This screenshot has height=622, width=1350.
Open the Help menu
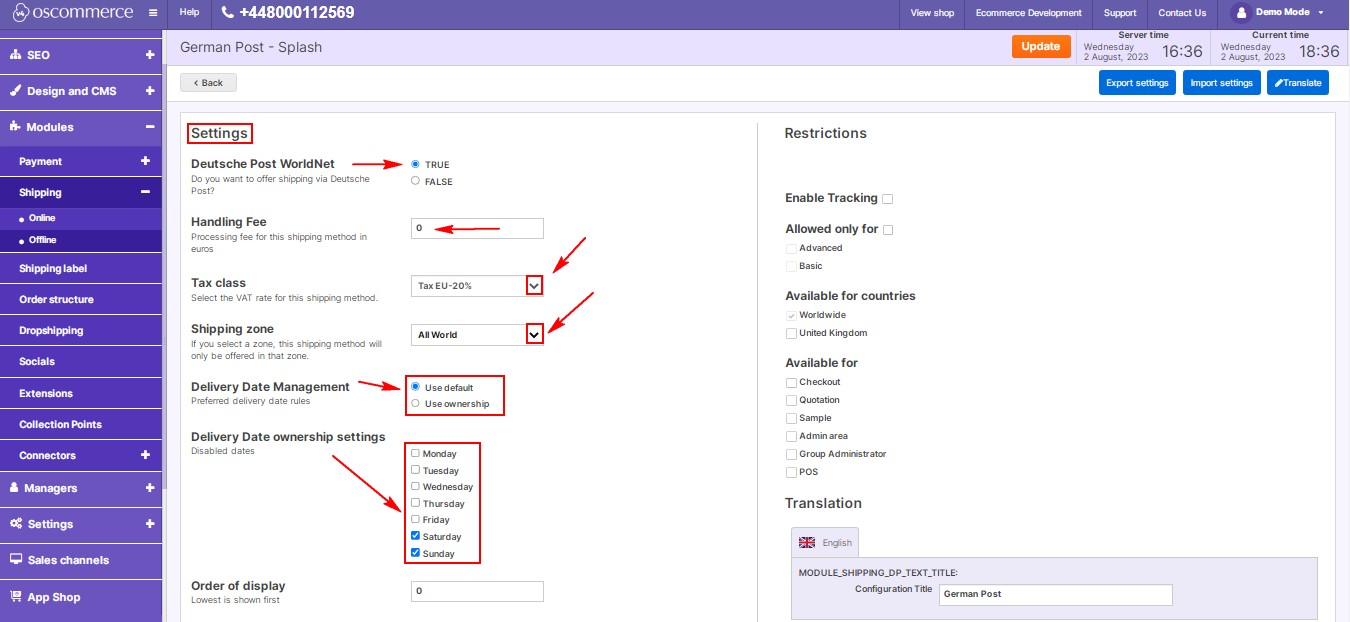click(189, 13)
